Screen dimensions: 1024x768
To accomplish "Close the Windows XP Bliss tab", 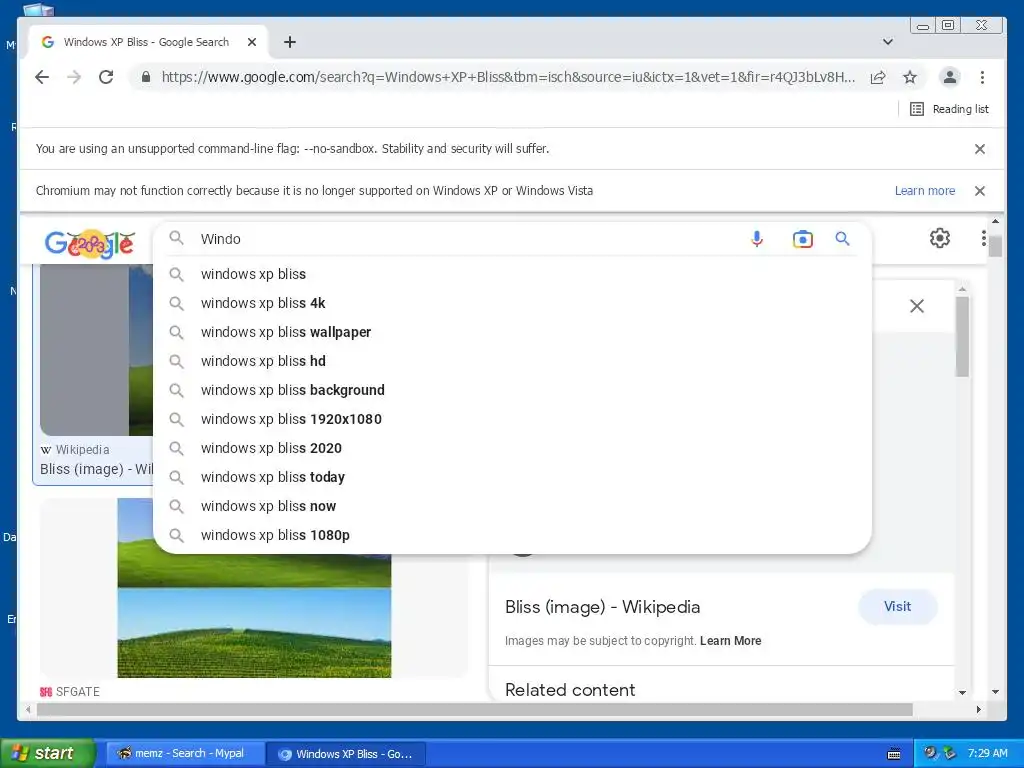I will 252,42.
